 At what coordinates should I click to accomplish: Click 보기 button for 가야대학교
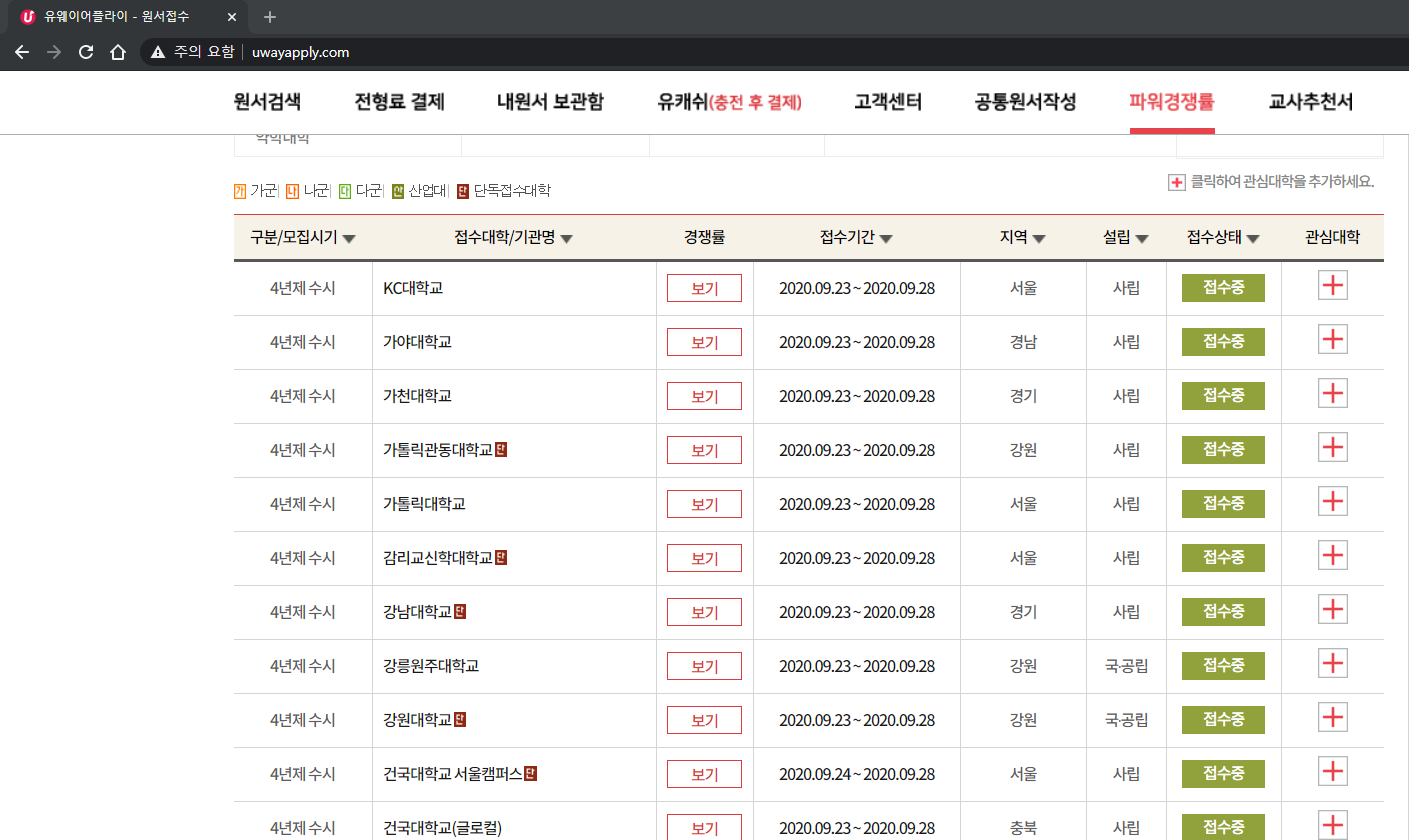(704, 342)
